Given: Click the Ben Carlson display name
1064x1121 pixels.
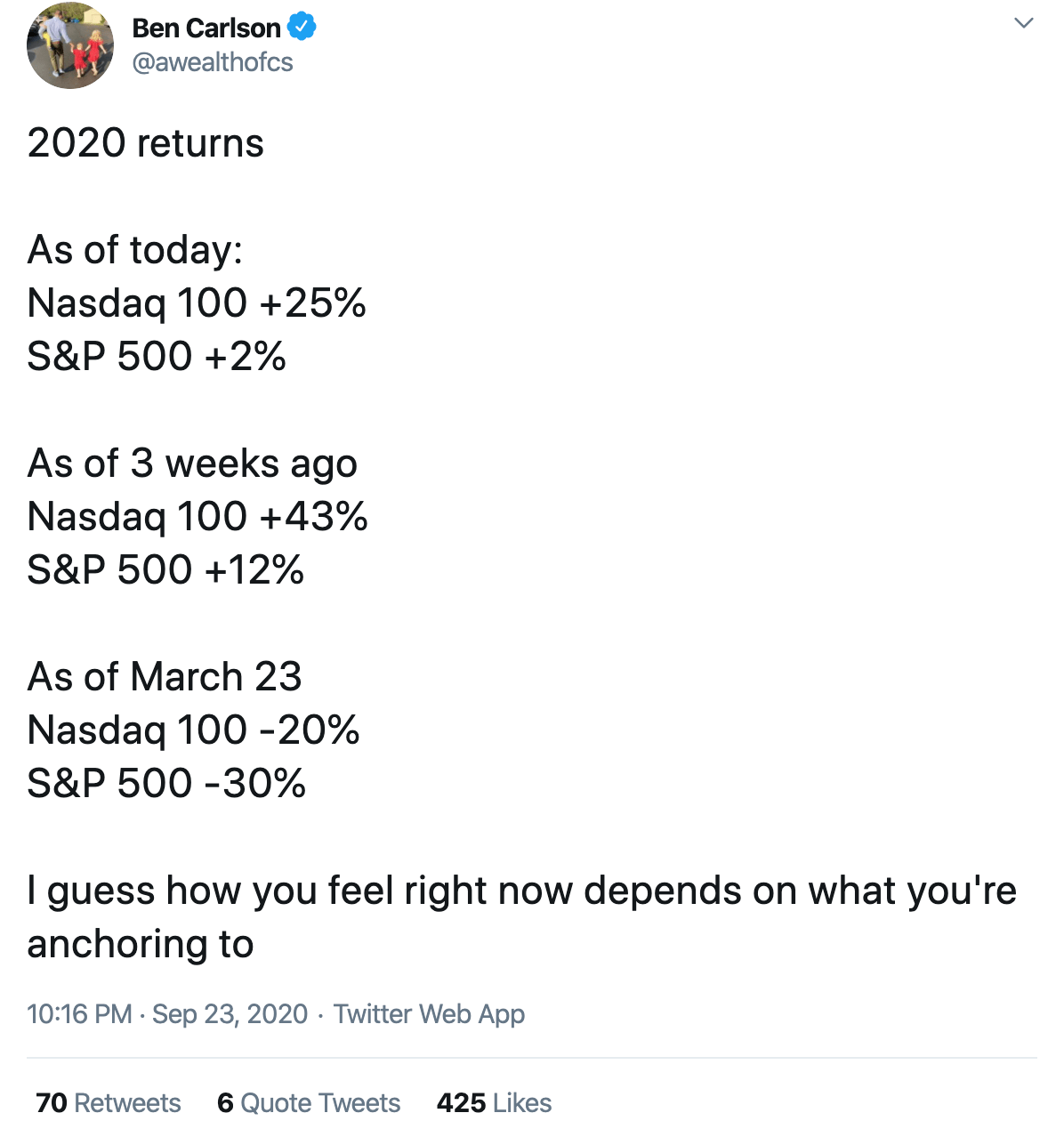Looking at the screenshot, I should (x=206, y=28).
